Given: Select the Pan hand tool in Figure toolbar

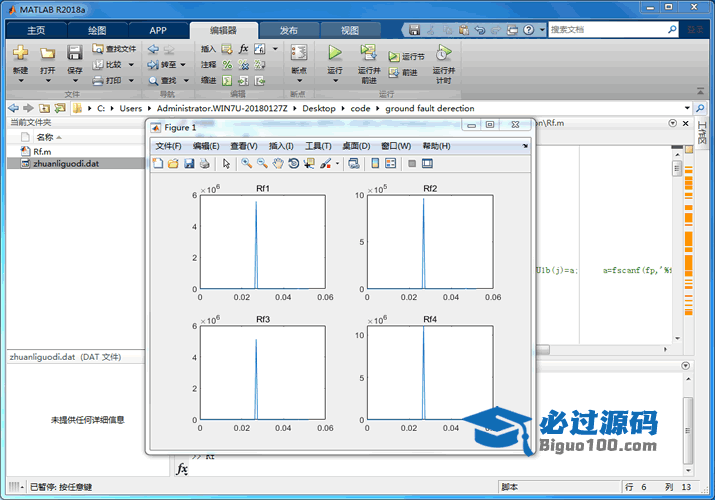Looking at the screenshot, I should (278, 163).
